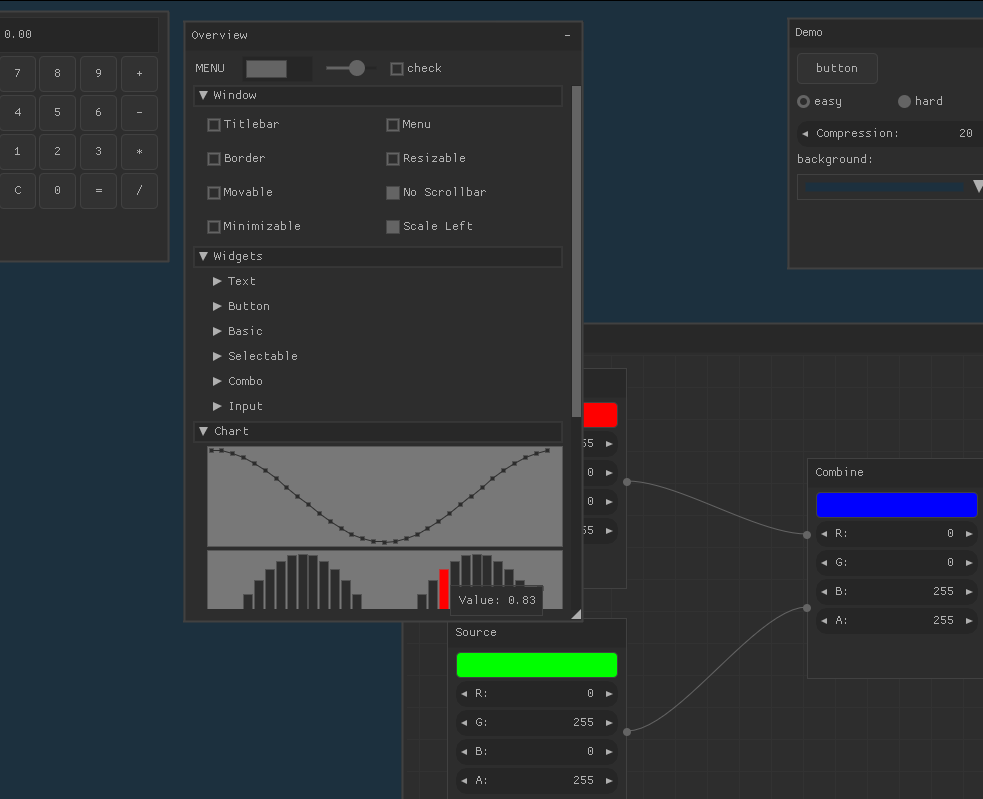Enable the Titlebar checkbox

(x=214, y=125)
